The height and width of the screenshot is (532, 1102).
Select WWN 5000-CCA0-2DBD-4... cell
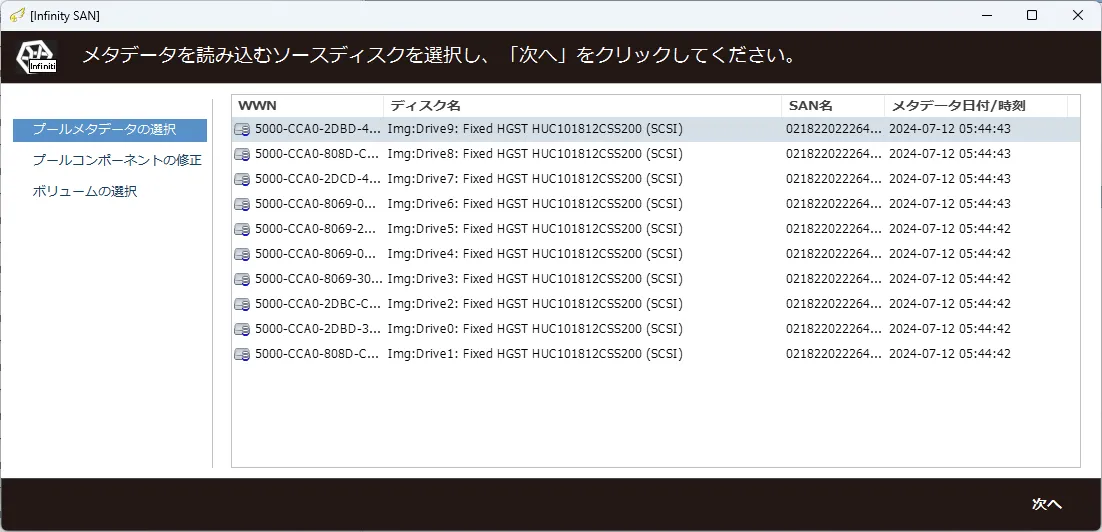point(318,129)
